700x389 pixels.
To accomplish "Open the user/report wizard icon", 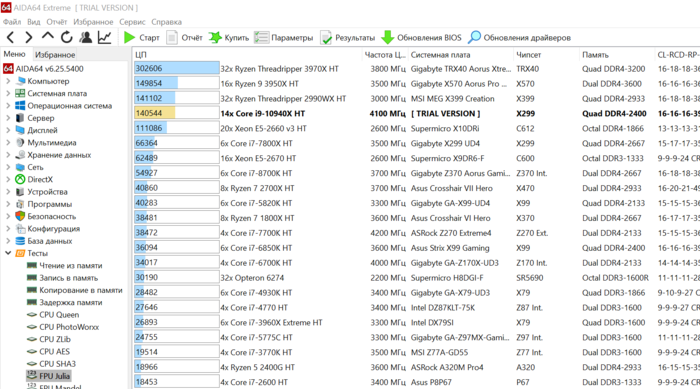I will pos(85,38).
